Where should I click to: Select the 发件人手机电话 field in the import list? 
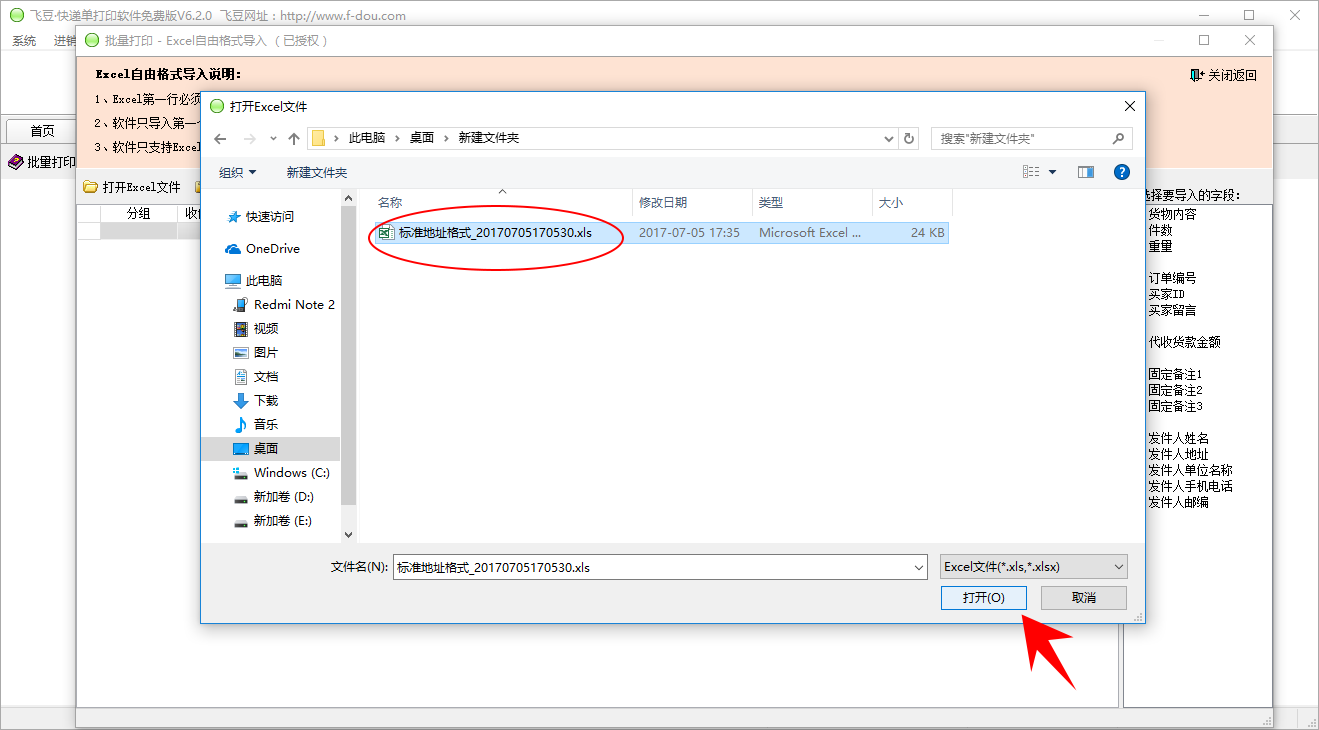point(1190,486)
